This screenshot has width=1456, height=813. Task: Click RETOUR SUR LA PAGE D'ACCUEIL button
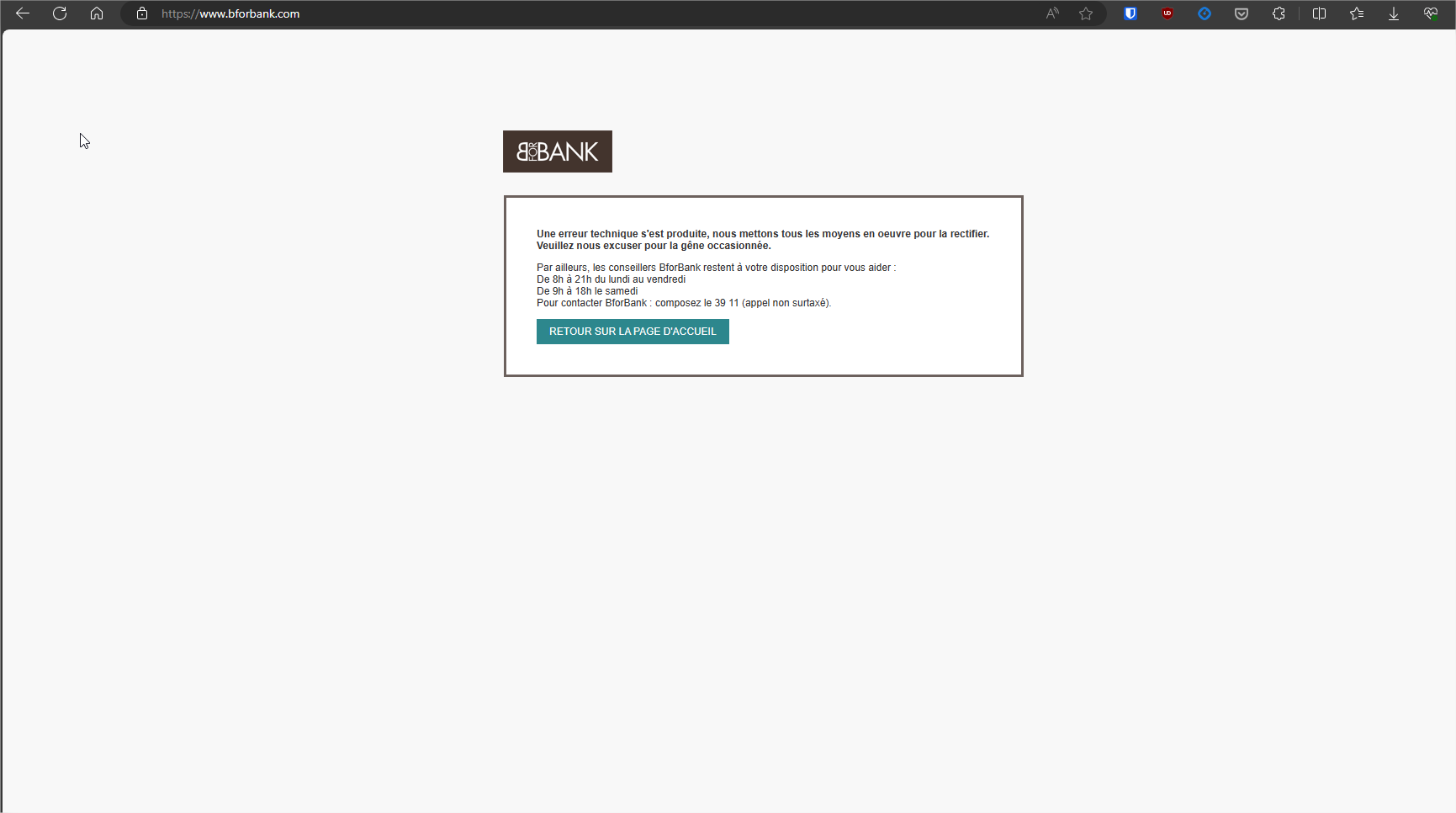tap(633, 332)
